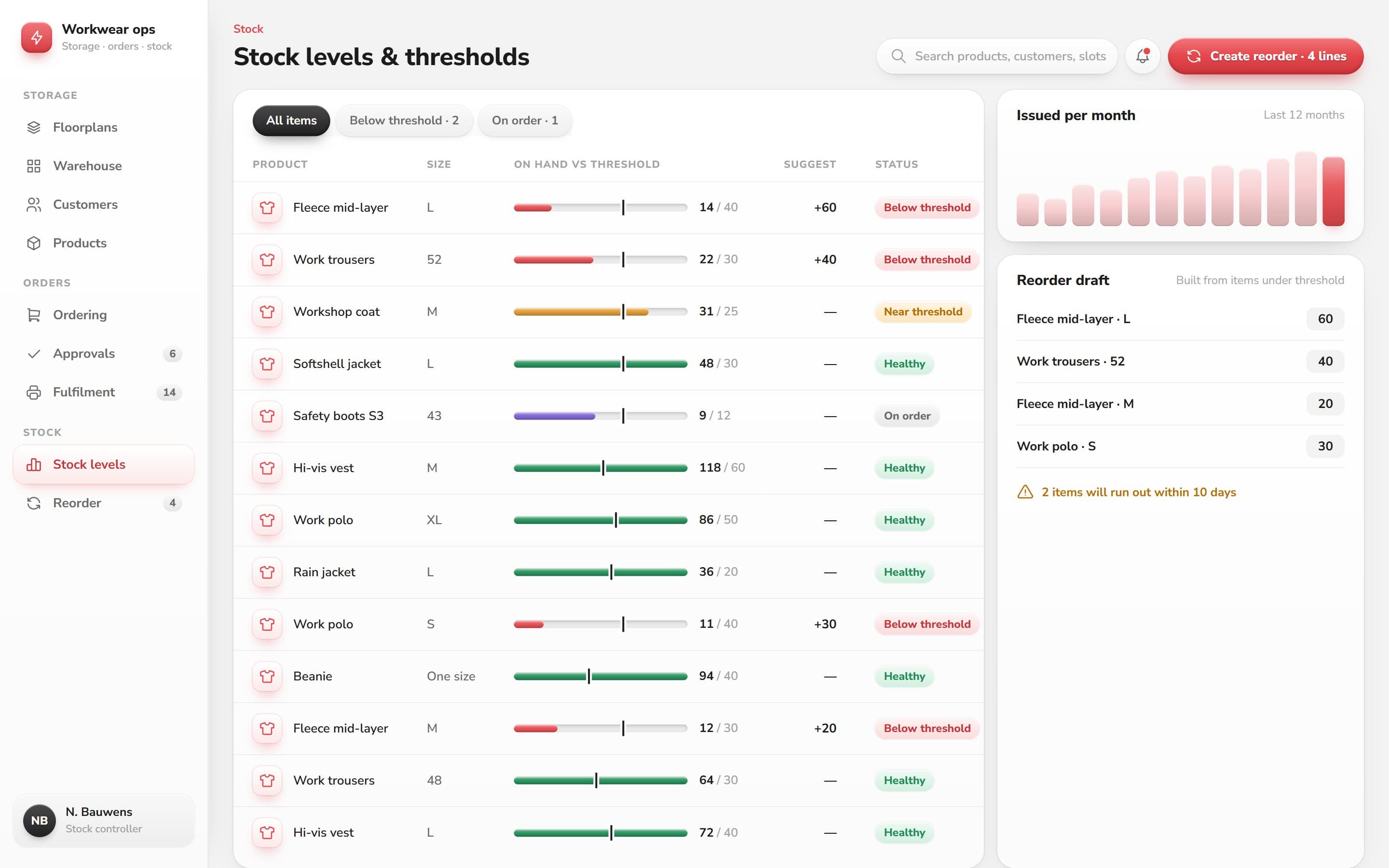Screen dimensions: 1389x868
Task: Click the Workwear ops lightning logo icon
Action: (37, 37)
